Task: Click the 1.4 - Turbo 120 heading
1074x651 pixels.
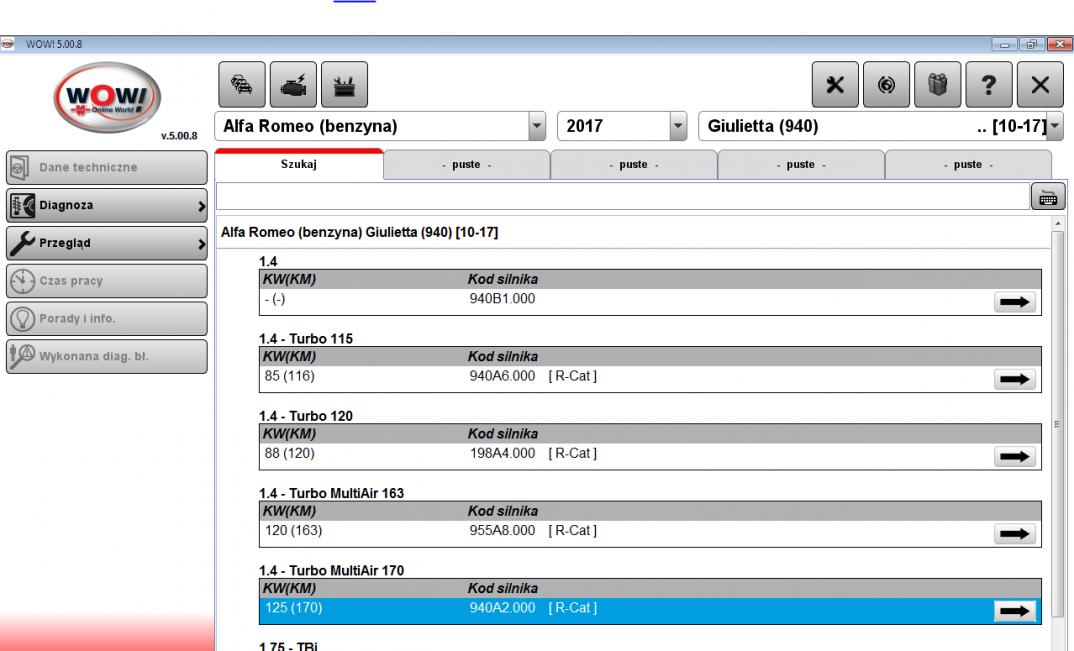Action: click(x=306, y=416)
